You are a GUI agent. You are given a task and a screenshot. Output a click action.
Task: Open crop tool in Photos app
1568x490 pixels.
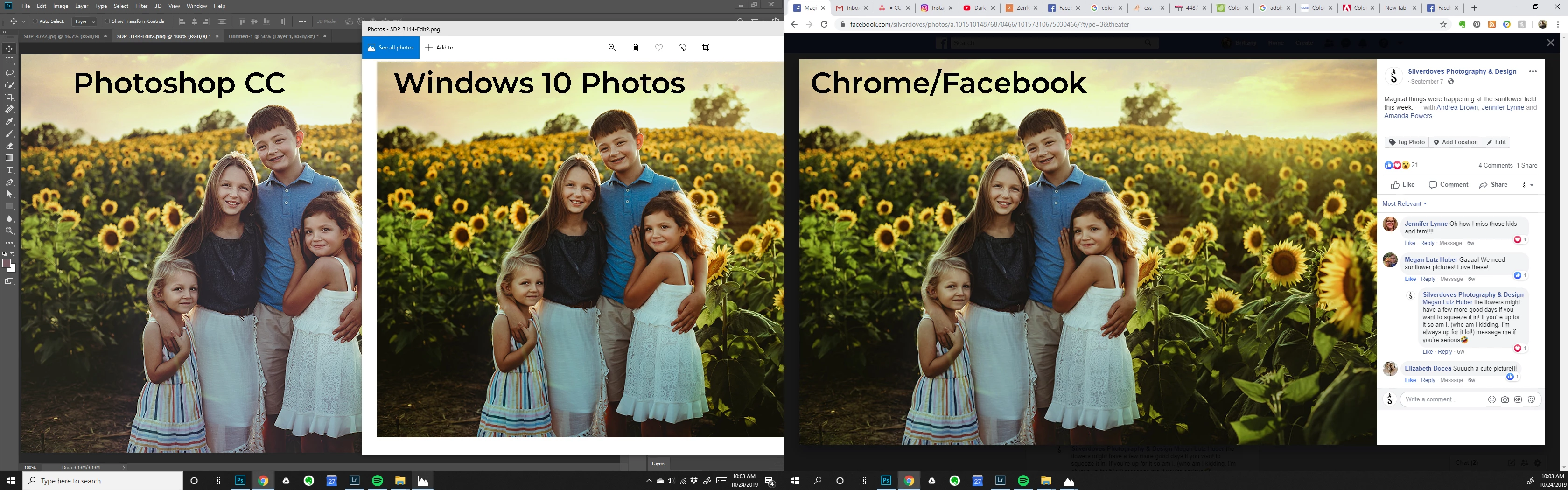click(706, 48)
